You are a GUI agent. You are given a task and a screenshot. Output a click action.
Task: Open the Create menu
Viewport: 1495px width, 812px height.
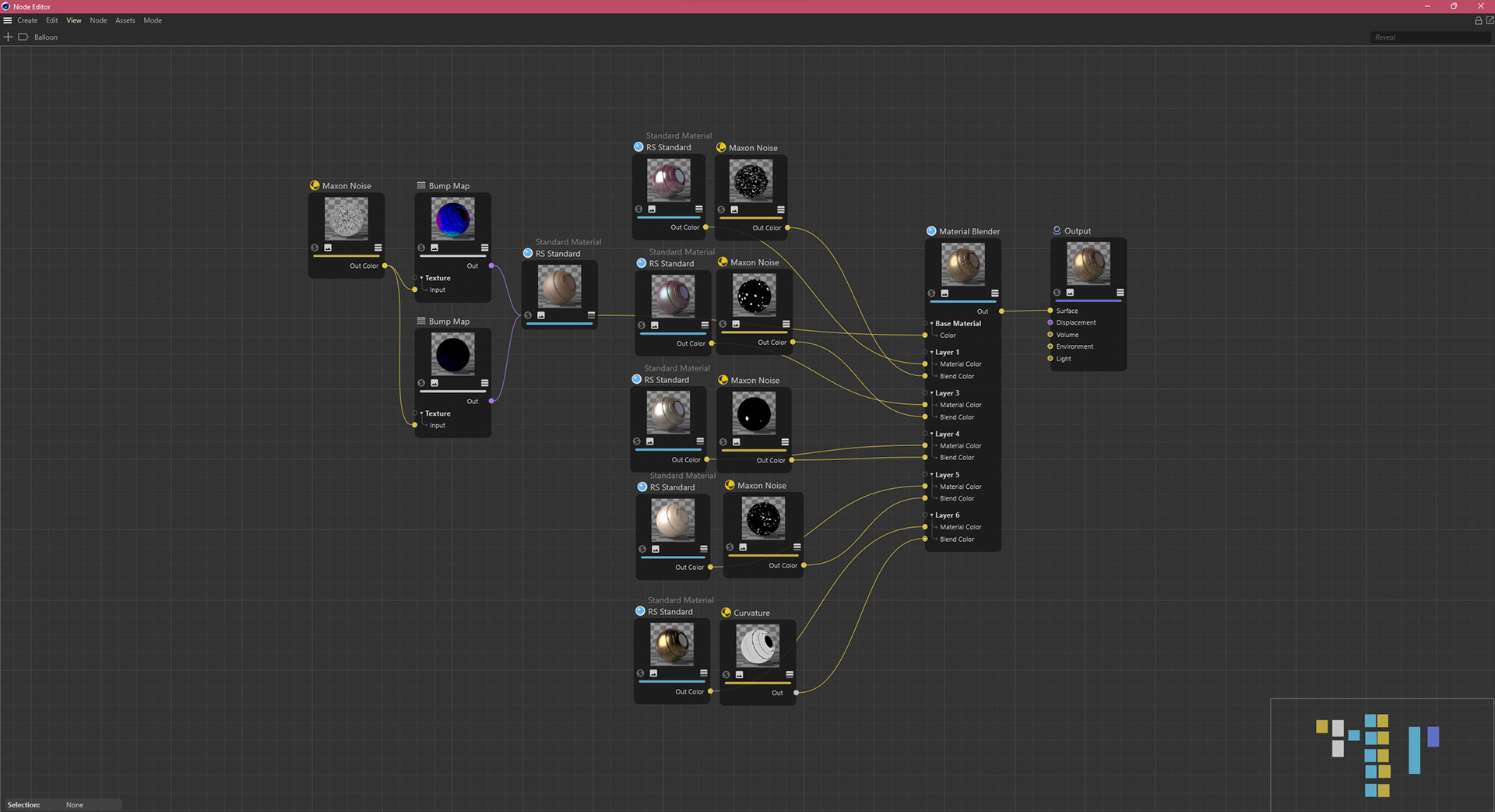click(x=28, y=20)
